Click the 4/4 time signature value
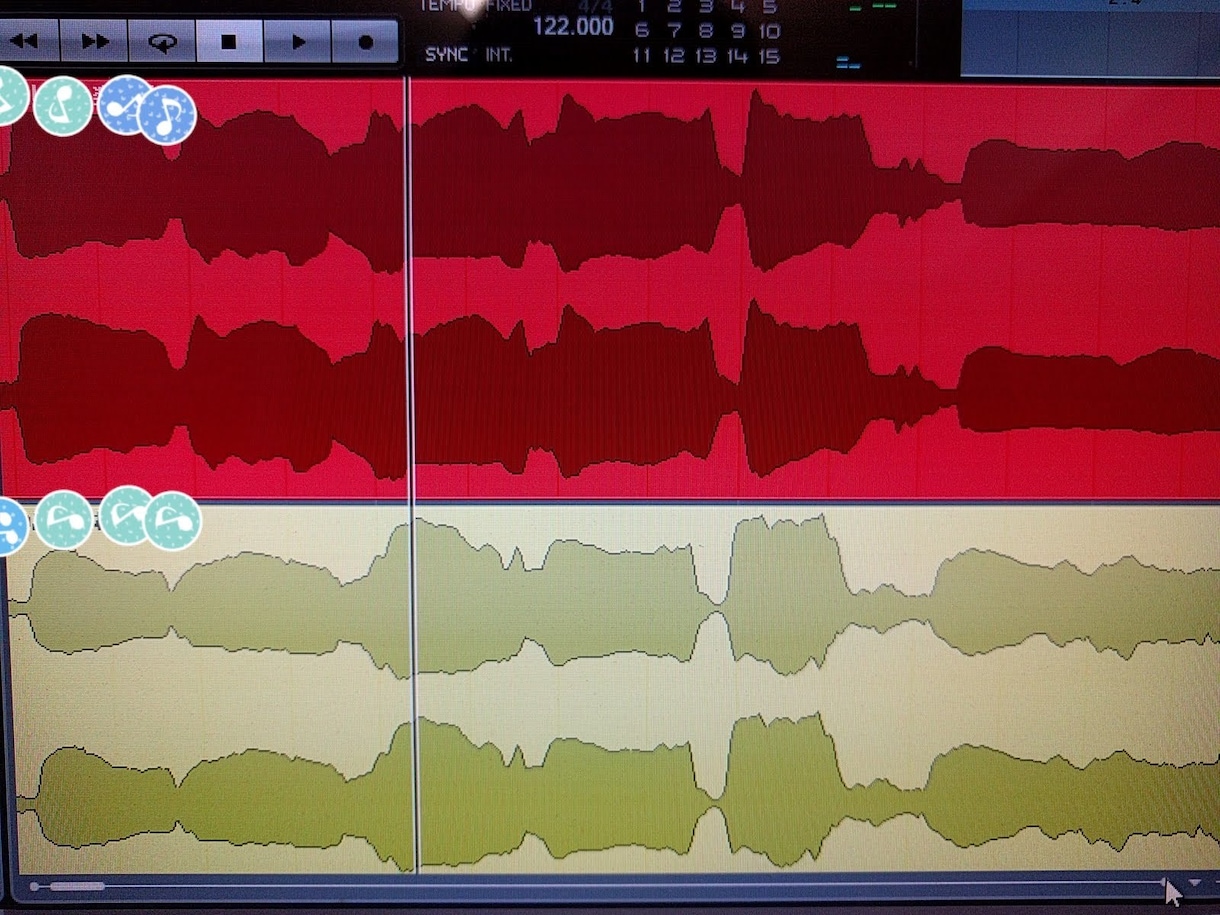The width and height of the screenshot is (1220, 915). tap(594, 6)
